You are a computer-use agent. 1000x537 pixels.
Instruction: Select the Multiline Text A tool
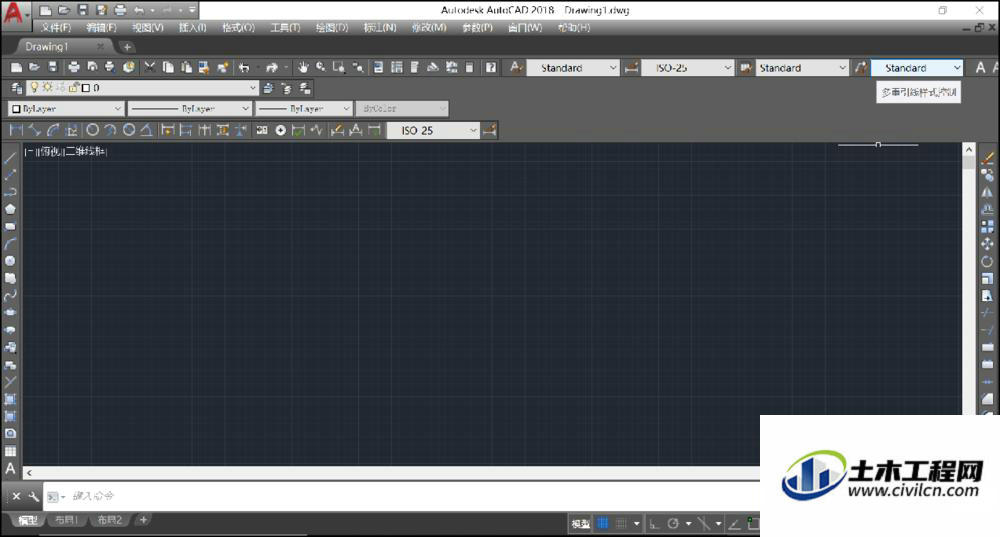click(10, 469)
